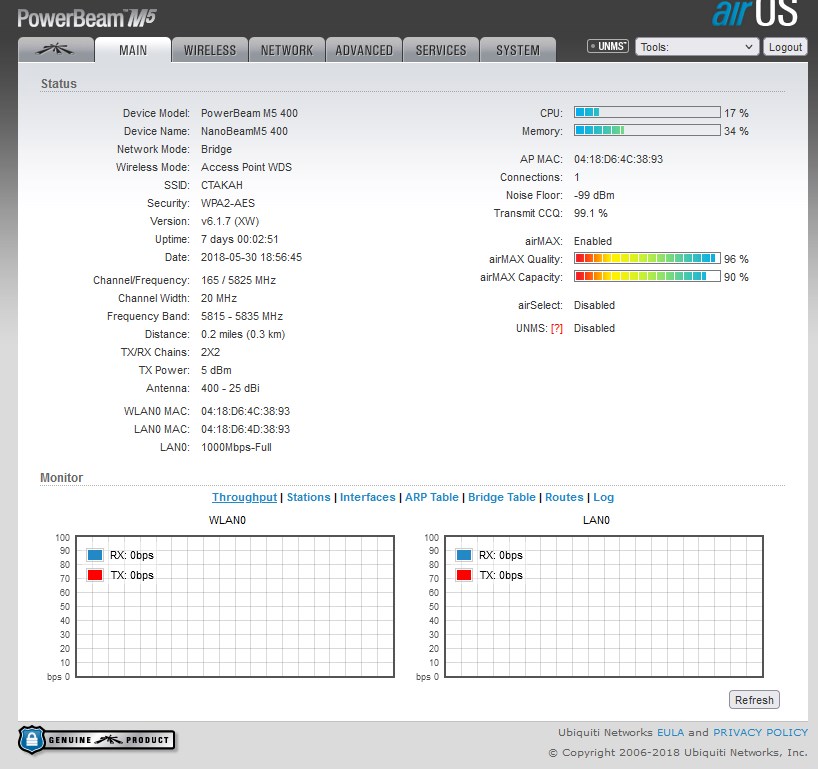Click the Network Mode Bridge value
This screenshot has height=769, width=818.
216,150
